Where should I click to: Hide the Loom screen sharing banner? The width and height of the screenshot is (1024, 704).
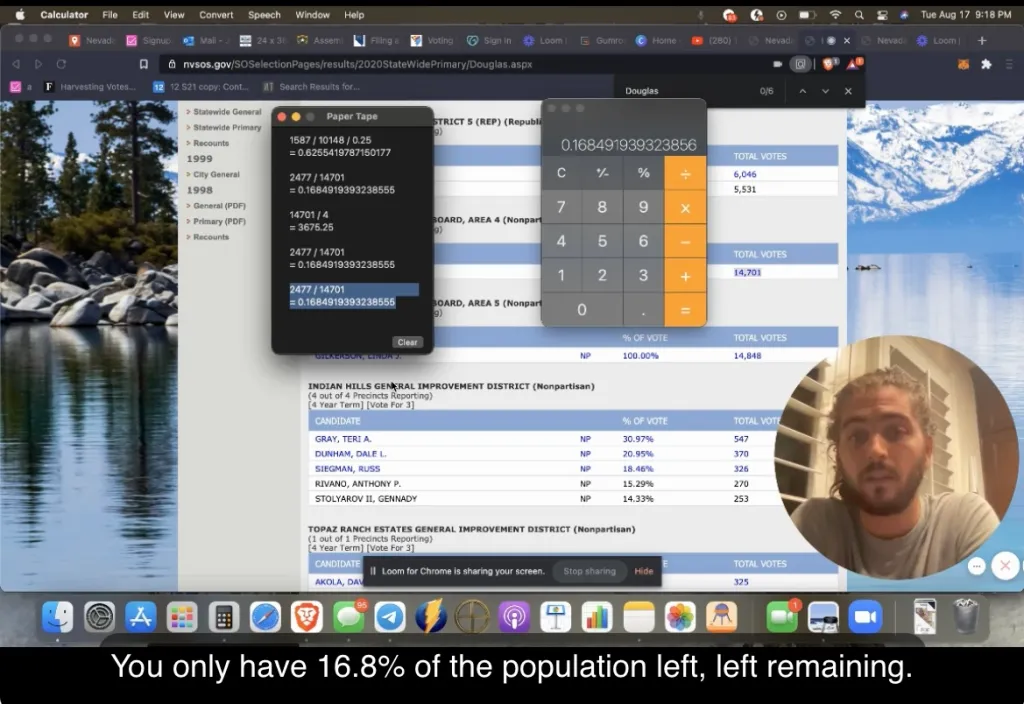coord(644,571)
